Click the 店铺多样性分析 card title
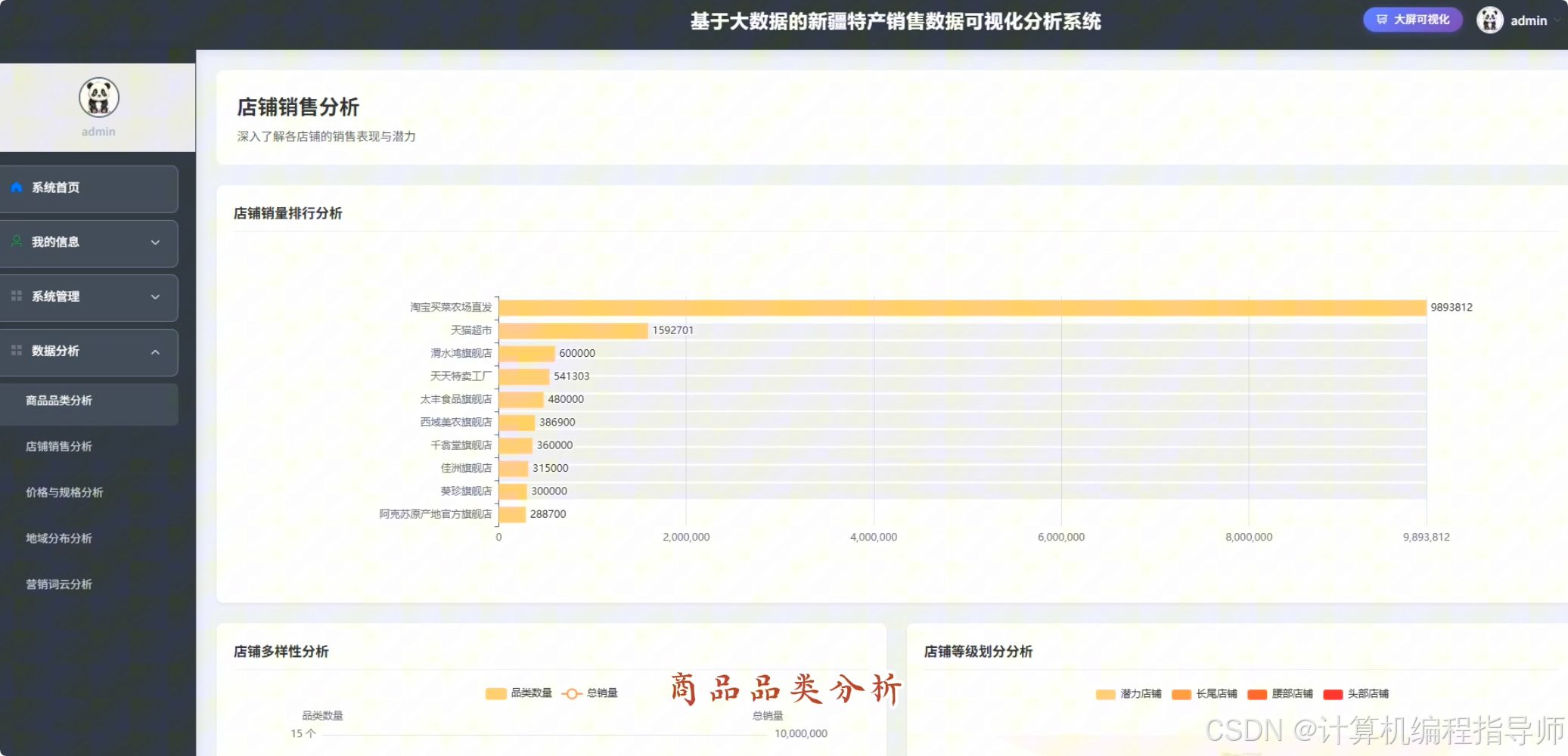 [281, 652]
